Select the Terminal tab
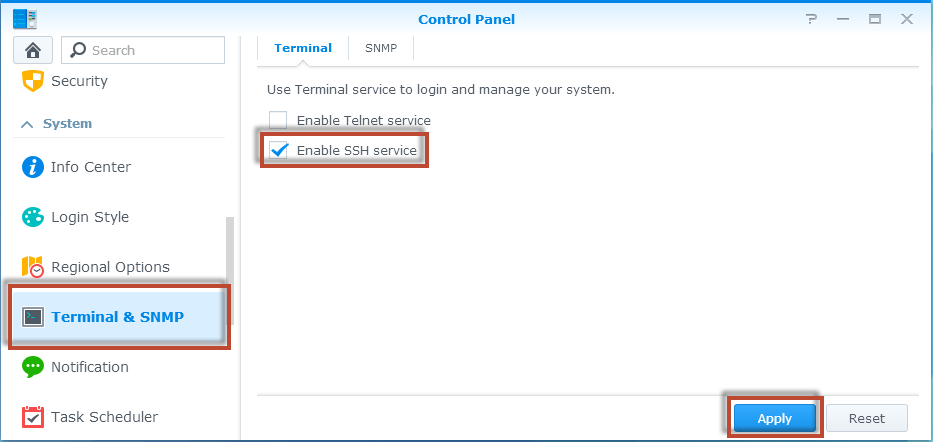The height and width of the screenshot is (442, 933). click(x=303, y=48)
